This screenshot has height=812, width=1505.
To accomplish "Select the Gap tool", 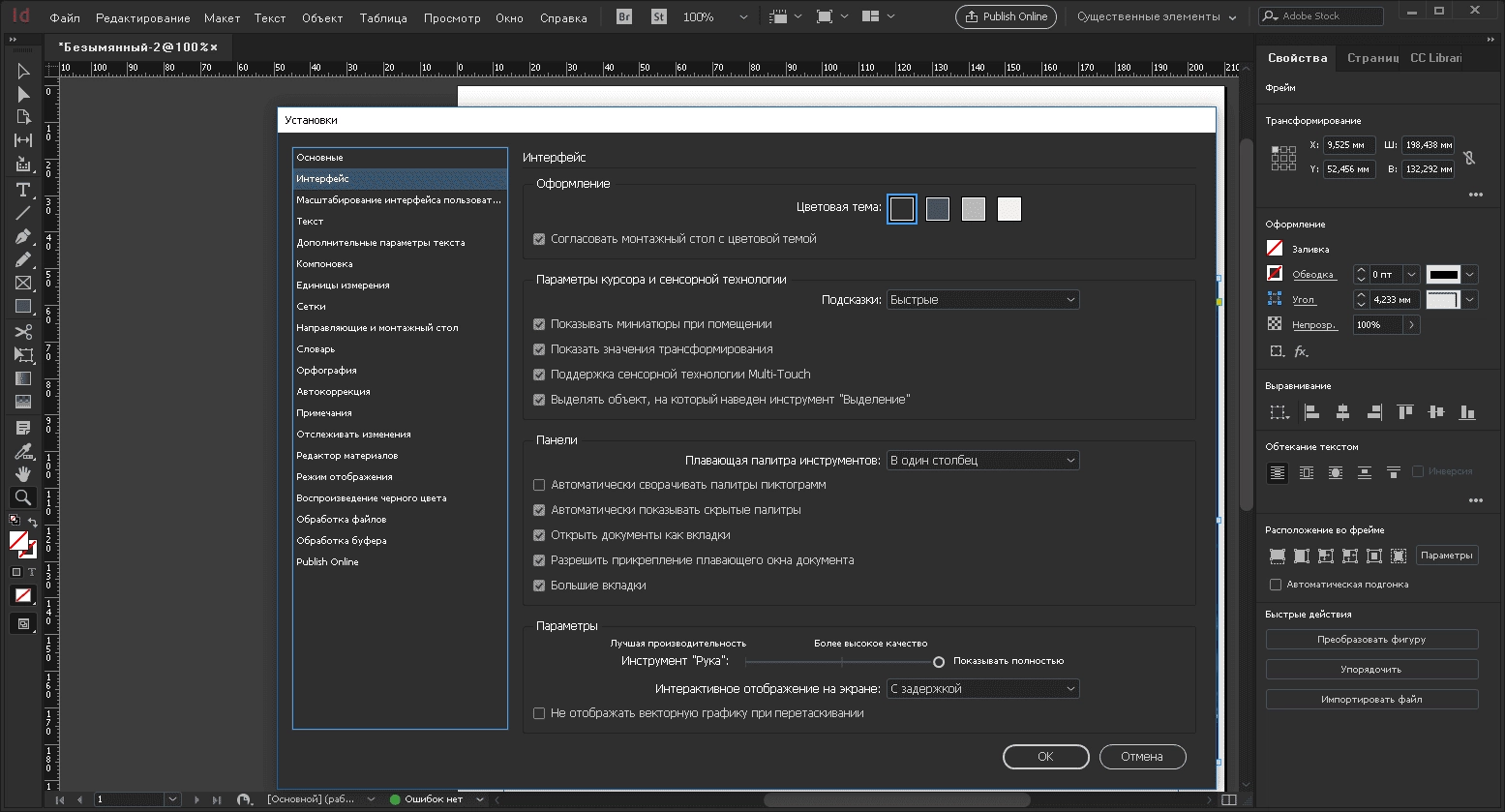I will (23, 140).
